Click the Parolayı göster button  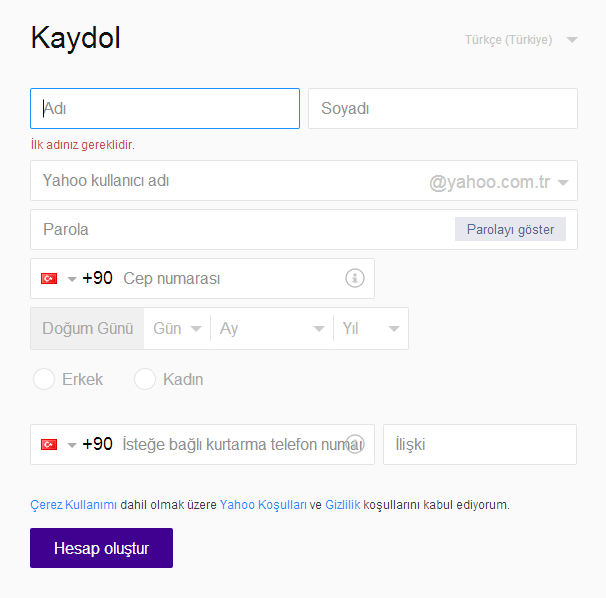[510, 229]
